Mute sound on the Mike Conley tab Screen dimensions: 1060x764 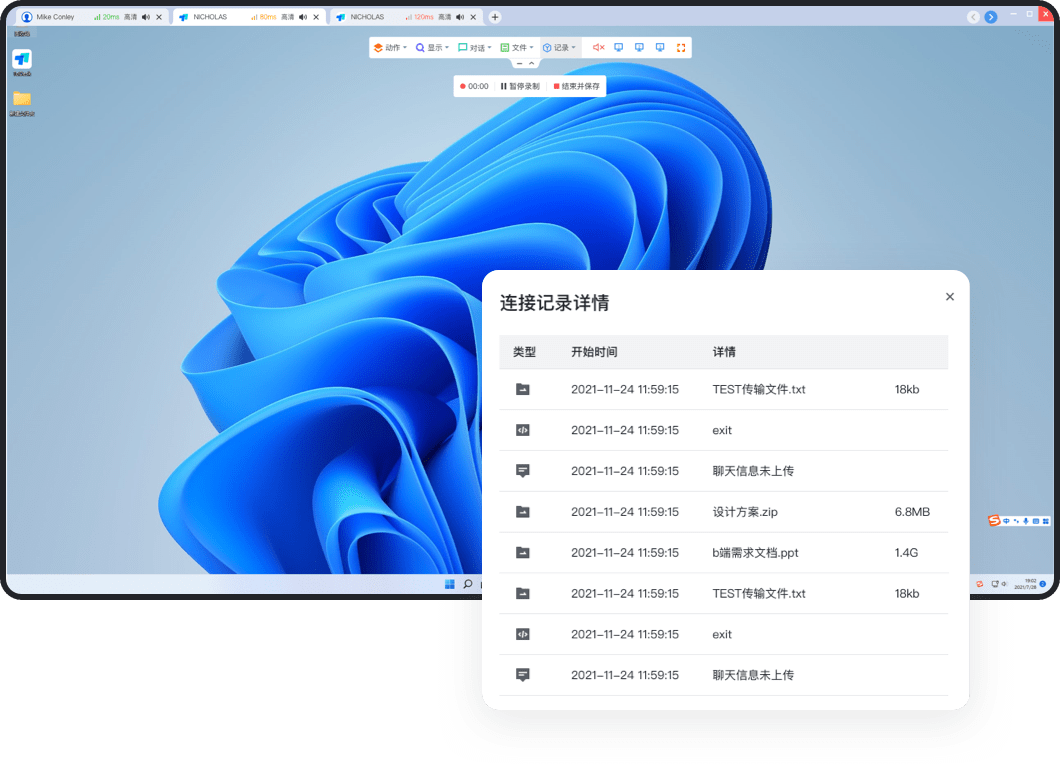pos(146,17)
